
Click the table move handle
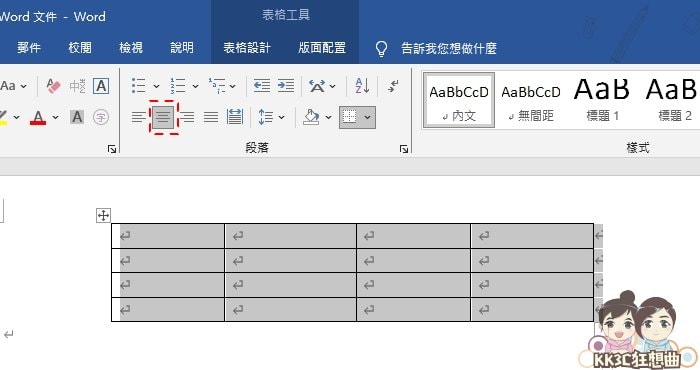point(104,216)
